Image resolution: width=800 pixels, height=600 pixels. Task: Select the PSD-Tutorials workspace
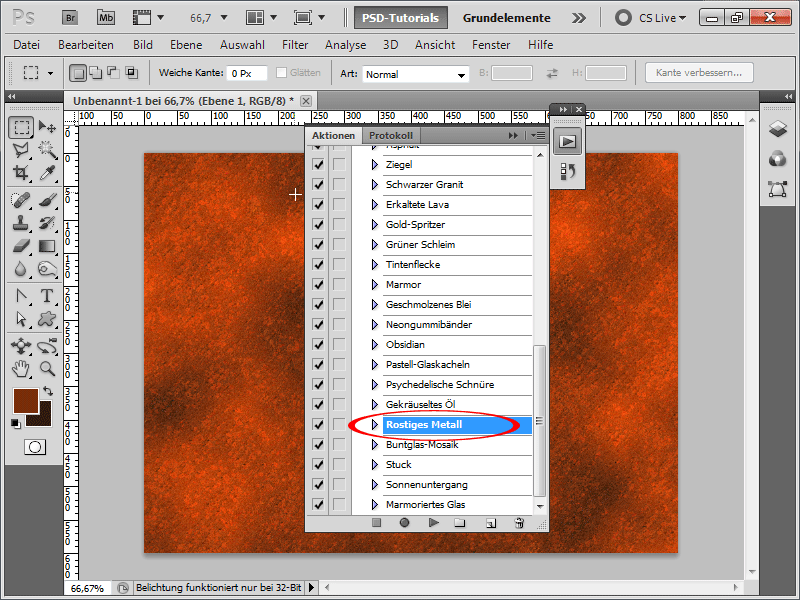click(401, 18)
